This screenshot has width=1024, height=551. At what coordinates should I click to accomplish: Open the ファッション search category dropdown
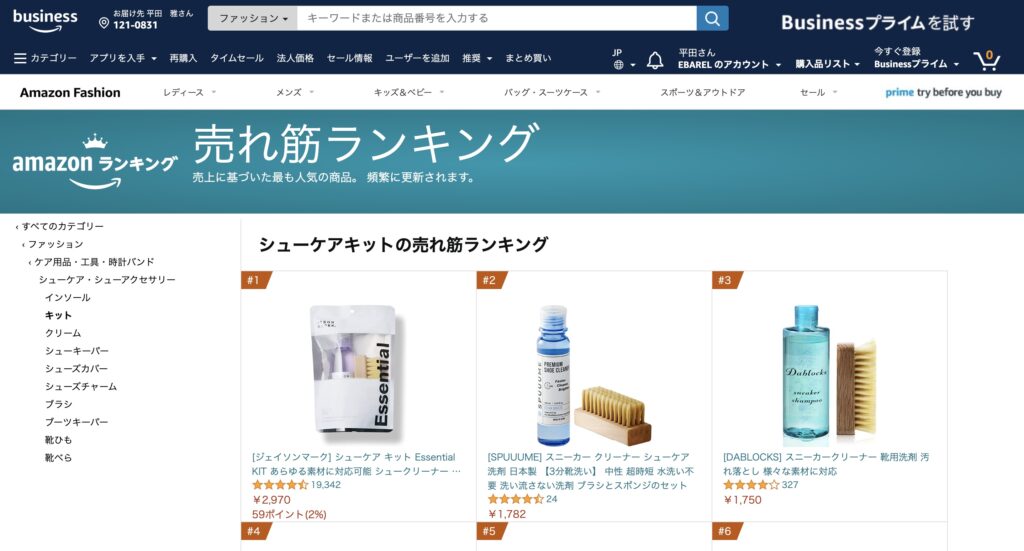pyautogui.click(x=253, y=18)
